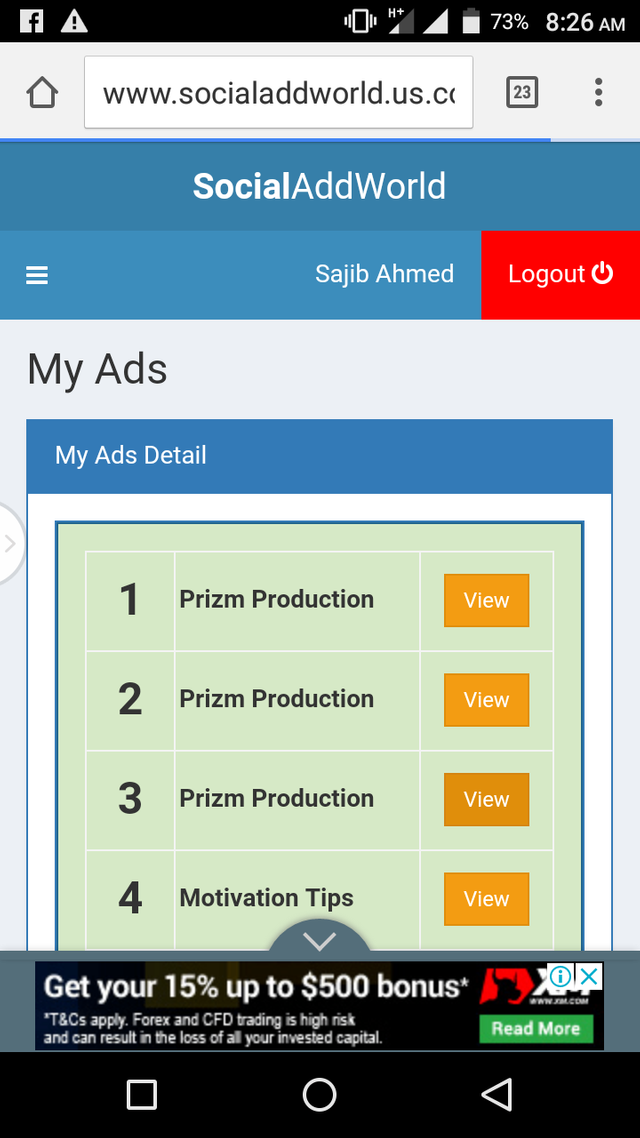Click the Logout button
This screenshot has height=1138, width=640.
[560, 274]
